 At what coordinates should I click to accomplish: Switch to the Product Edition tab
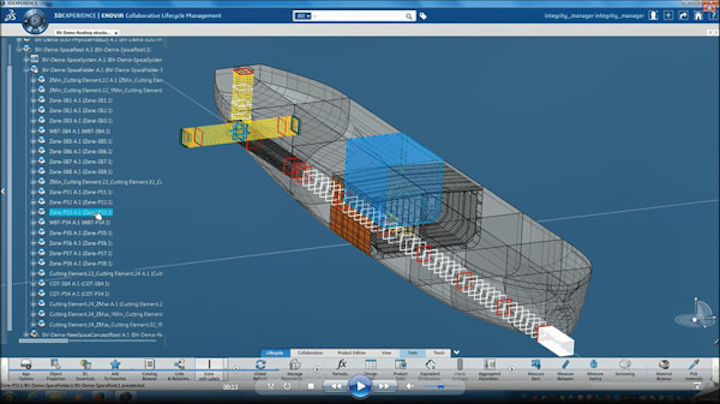click(352, 353)
